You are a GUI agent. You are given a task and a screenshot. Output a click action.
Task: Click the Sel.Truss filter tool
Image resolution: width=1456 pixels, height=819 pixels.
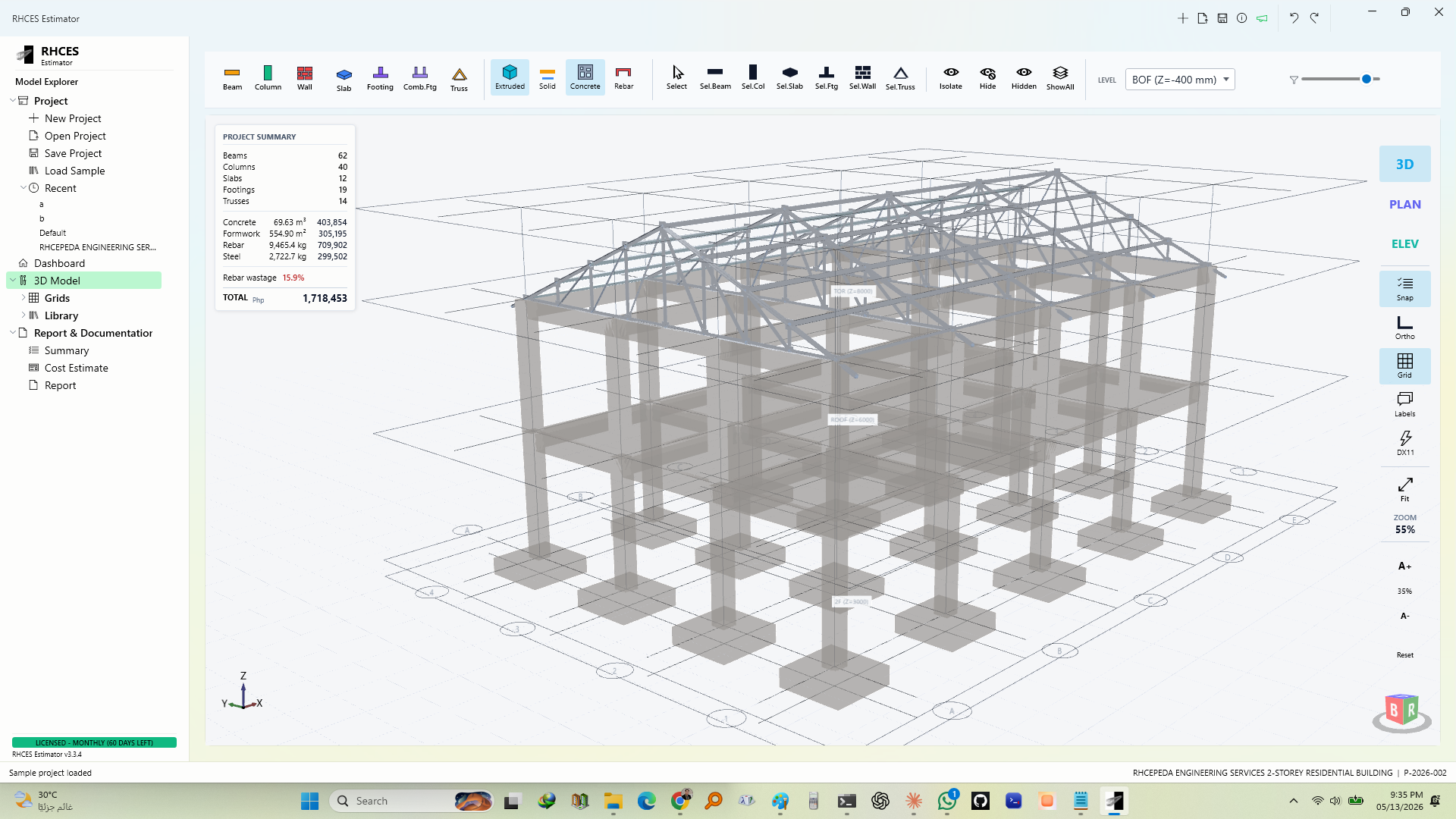click(x=900, y=78)
